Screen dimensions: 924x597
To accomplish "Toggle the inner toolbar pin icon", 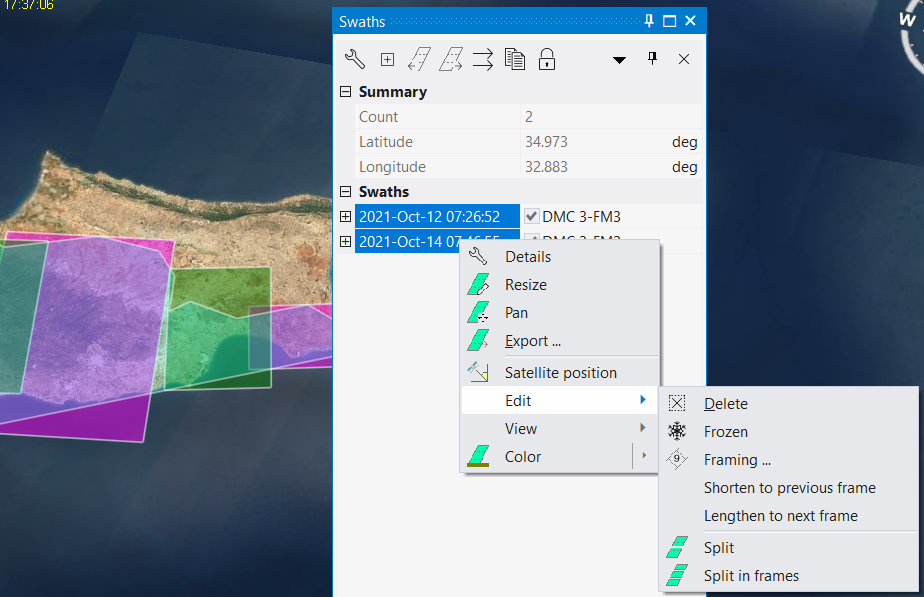I will point(652,59).
